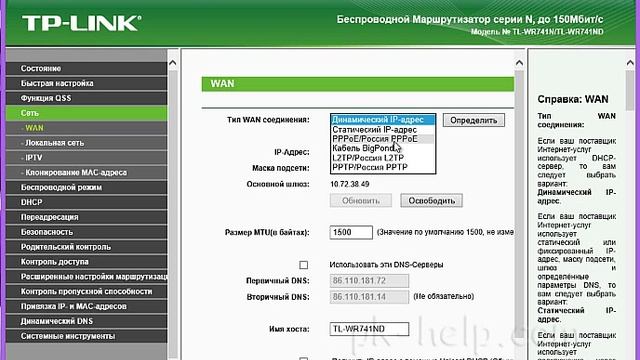Open Расширенные настройки маршрутизации section
The width and height of the screenshot is (640, 360).
(x=87, y=277)
